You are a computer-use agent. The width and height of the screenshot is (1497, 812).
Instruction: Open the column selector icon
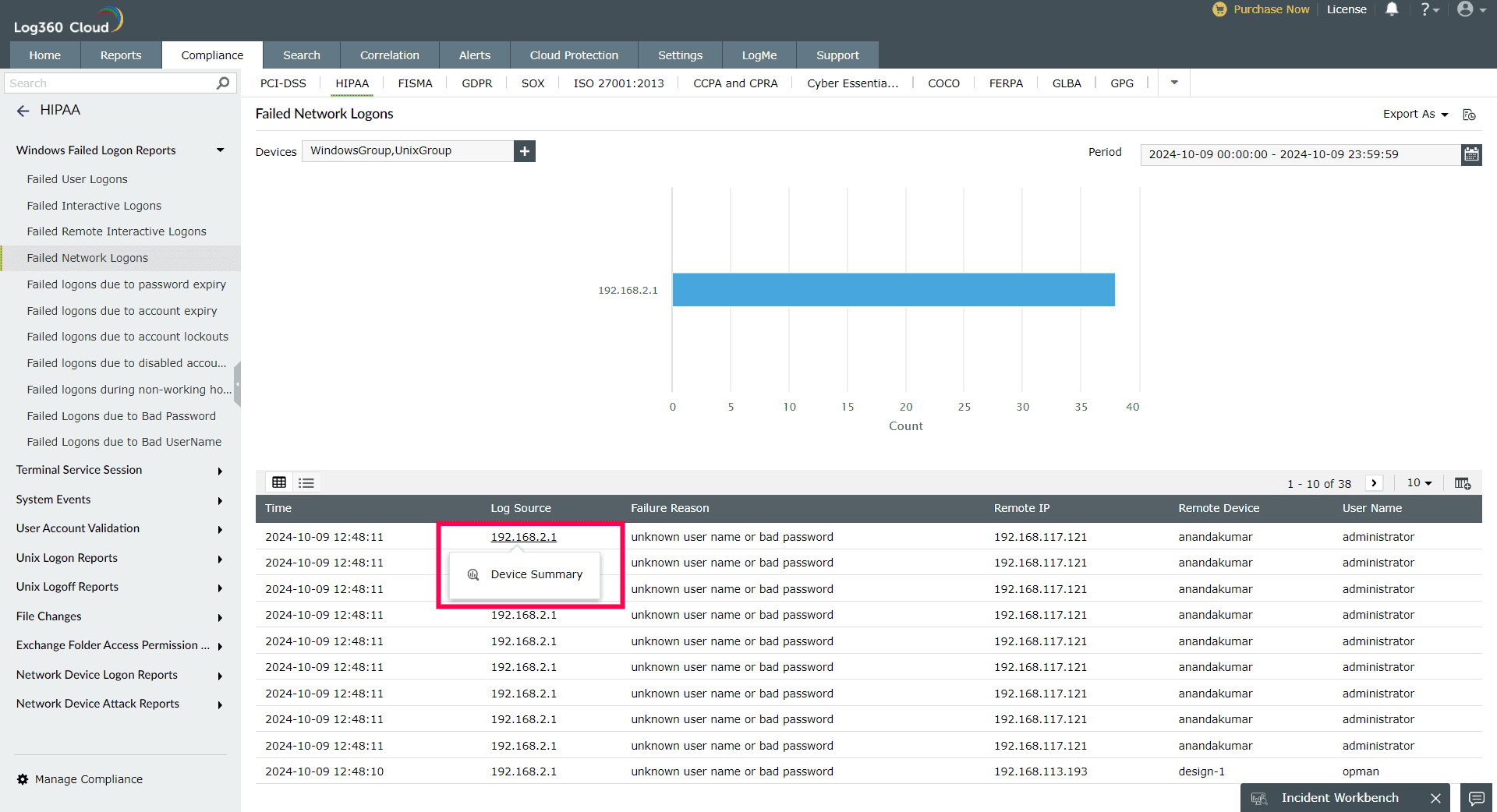1463,483
